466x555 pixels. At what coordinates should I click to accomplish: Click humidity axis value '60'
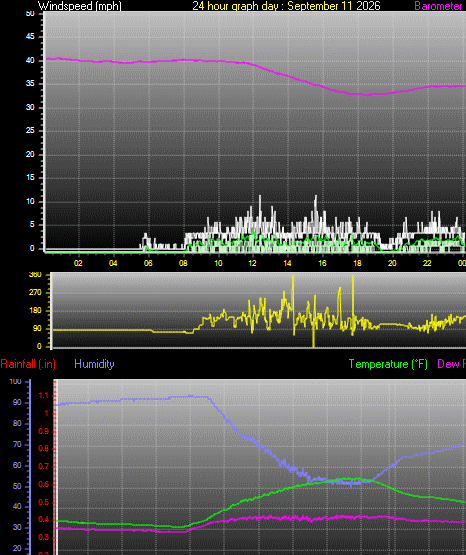[x=17, y=465]
